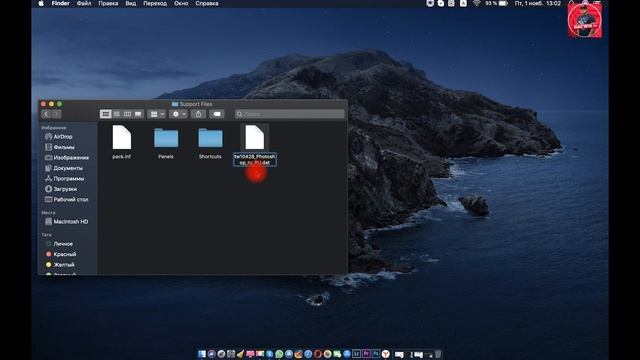Select the Shortcuts folder
The height and width of the screenshot is (360, 640).
pyautogui.click(x=210, y=138)
